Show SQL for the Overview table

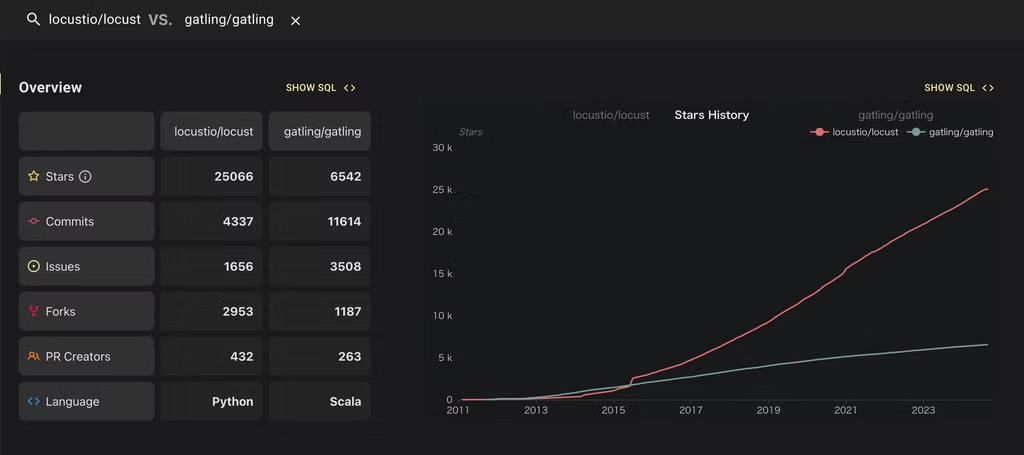pos(321,88)
